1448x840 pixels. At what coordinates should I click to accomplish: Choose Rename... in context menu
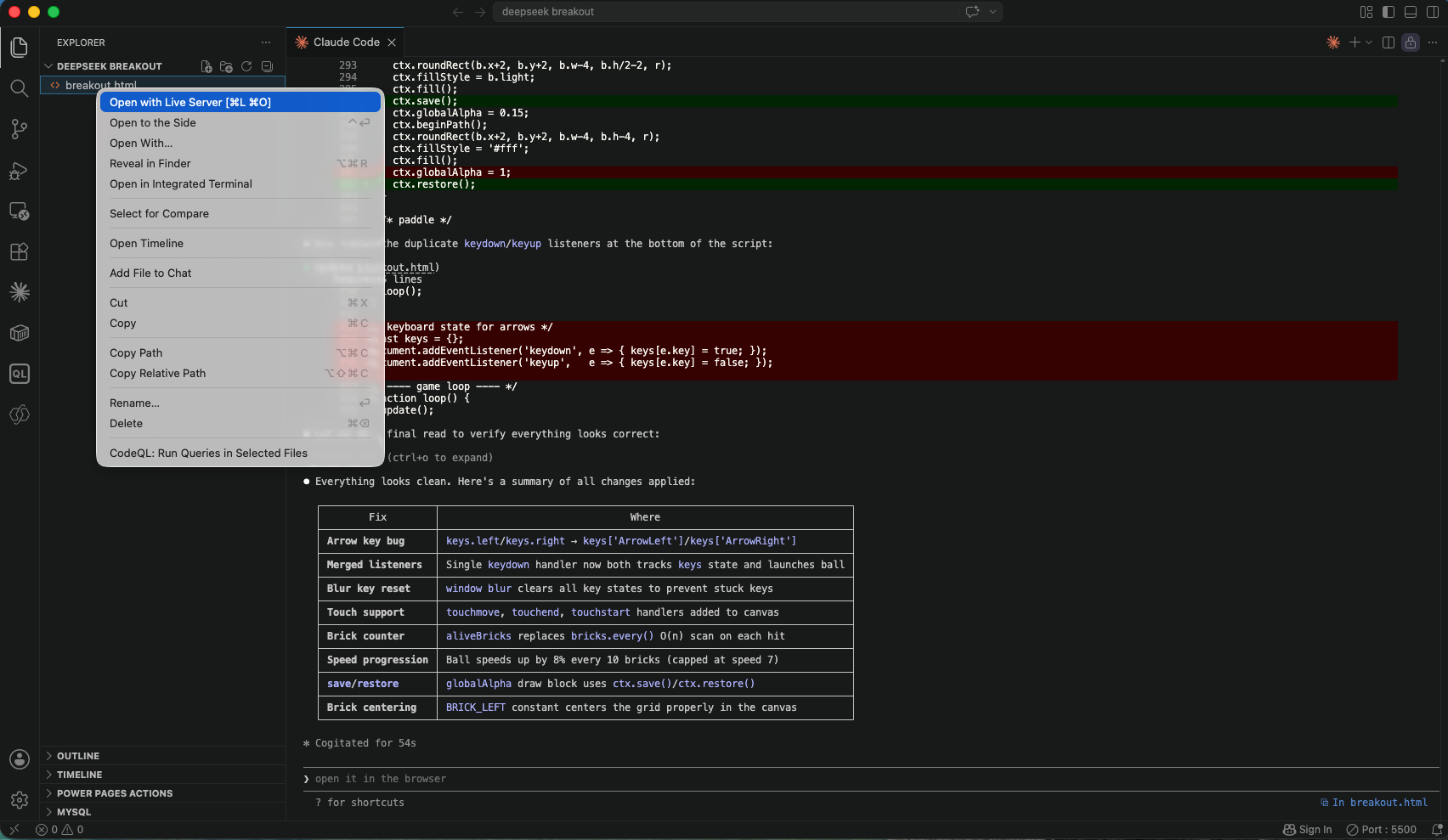(x=240, y=403)
